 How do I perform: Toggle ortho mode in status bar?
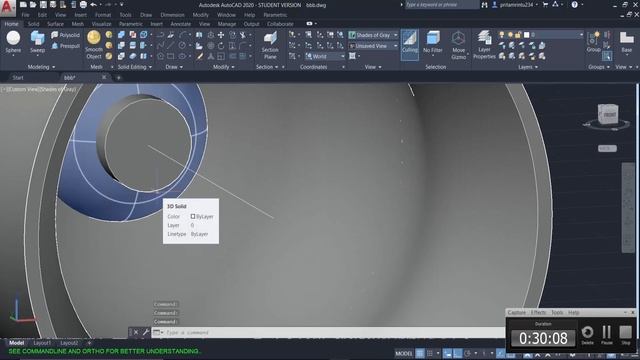[458, 353]
